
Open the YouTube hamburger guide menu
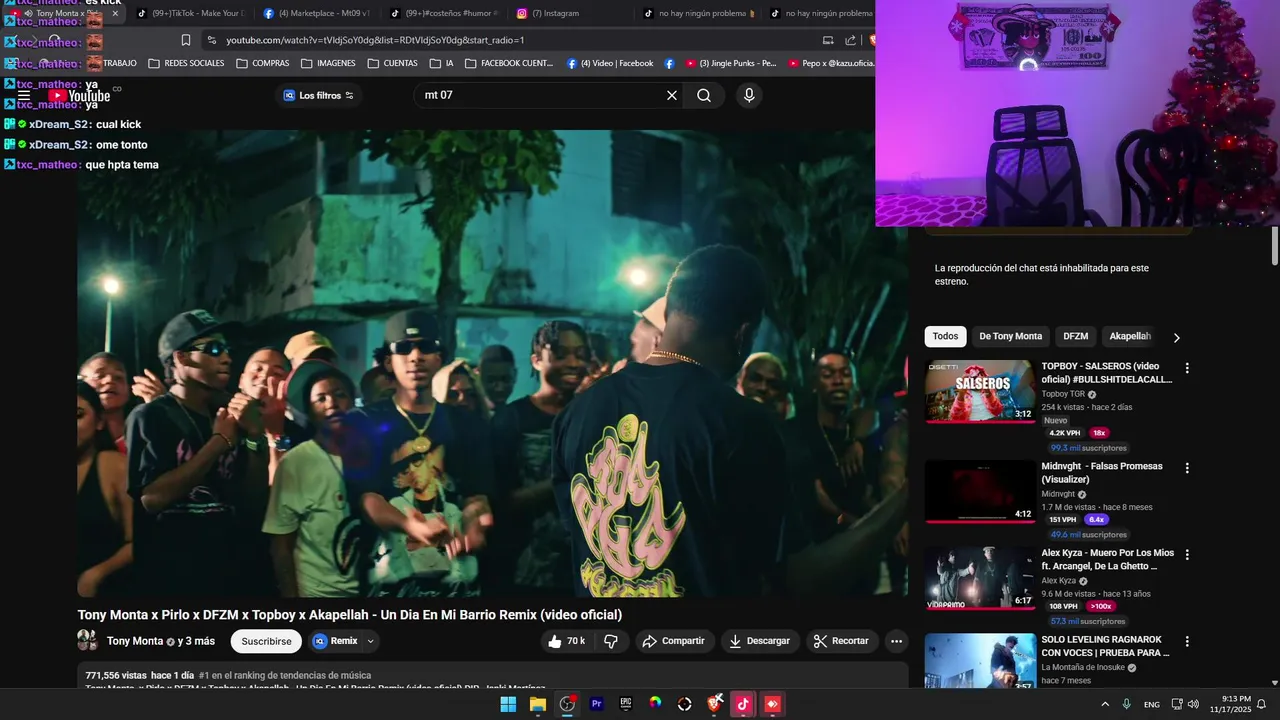tap(24, 96)
